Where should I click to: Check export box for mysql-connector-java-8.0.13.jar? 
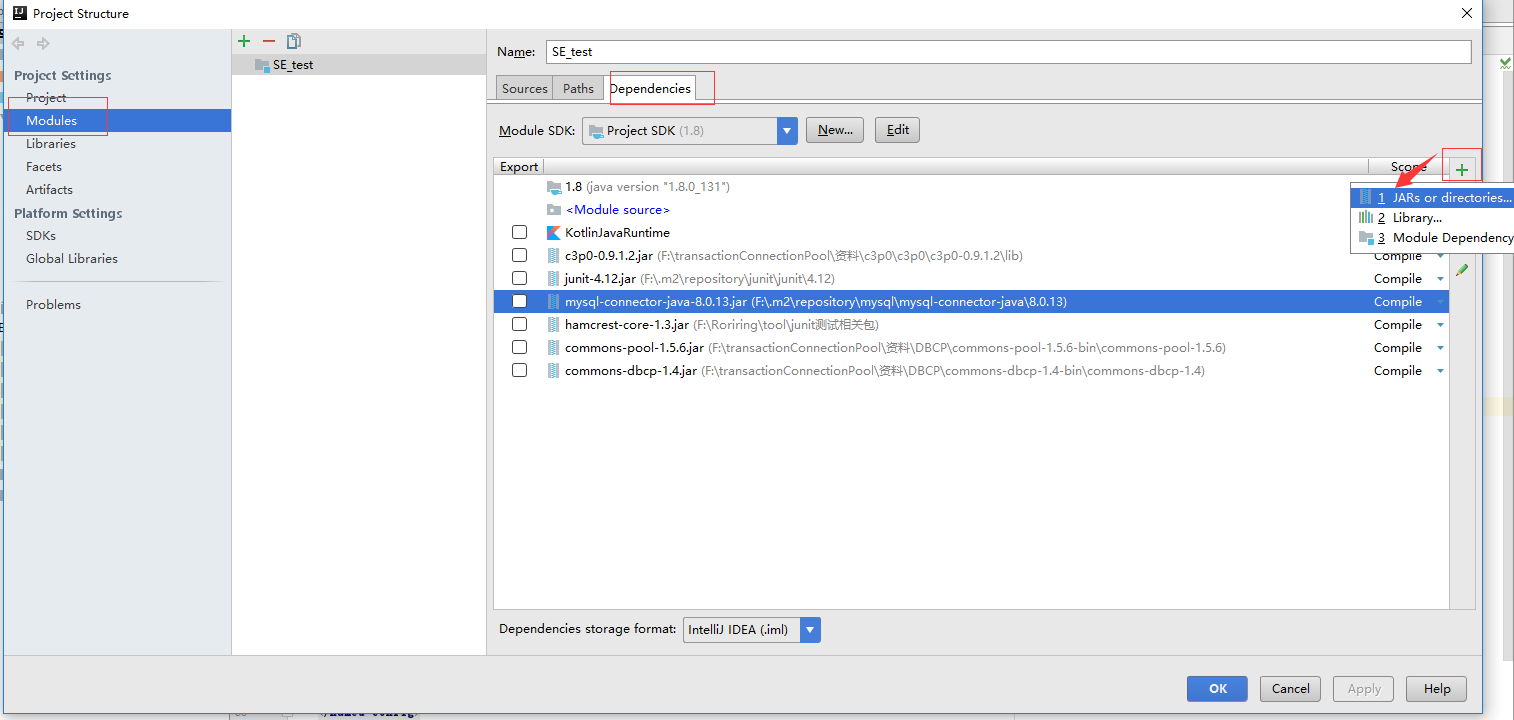point(519,302)
